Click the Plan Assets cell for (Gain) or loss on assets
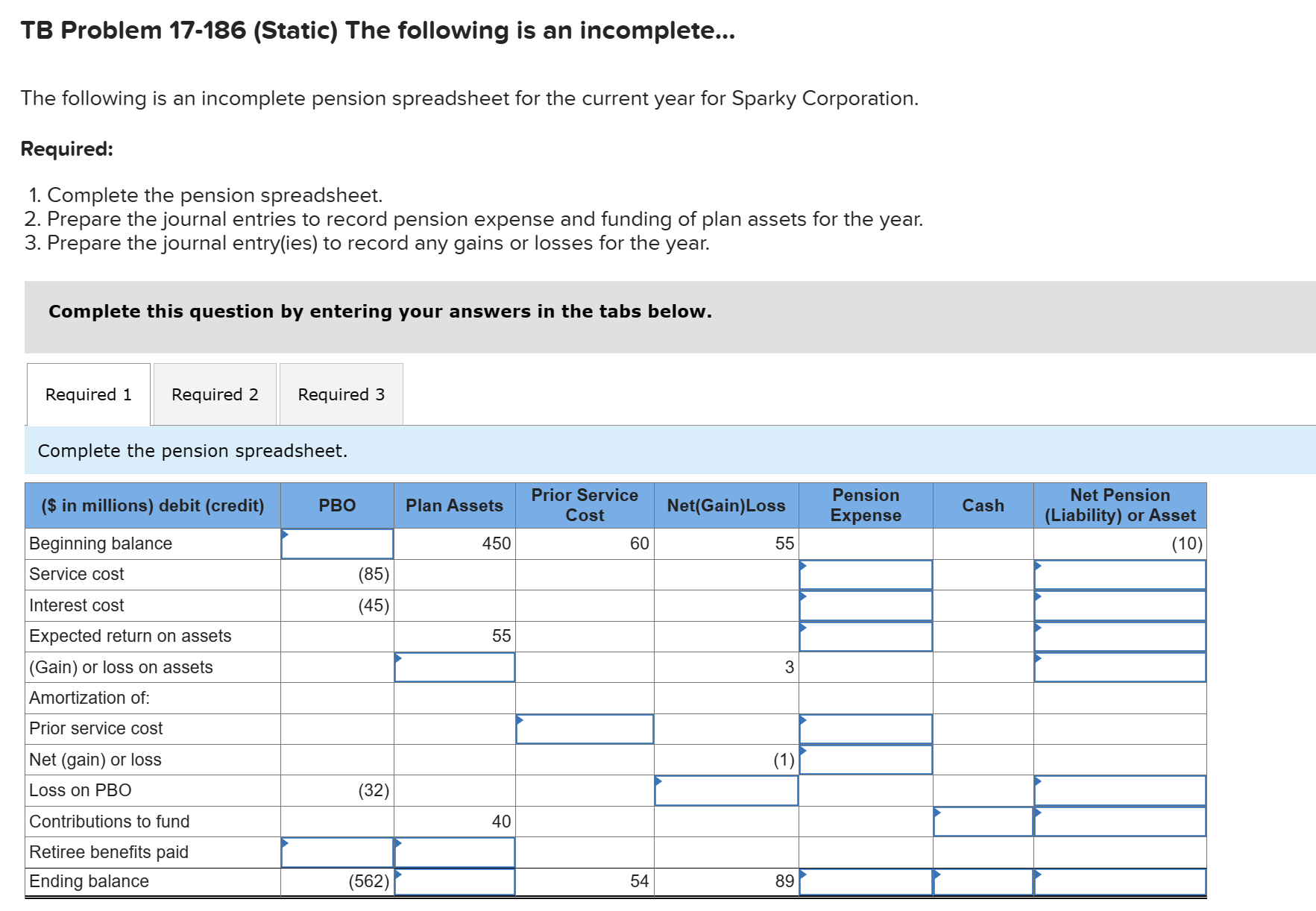The height and width of the screenshot is (911, 1316). tap(455, 667)
